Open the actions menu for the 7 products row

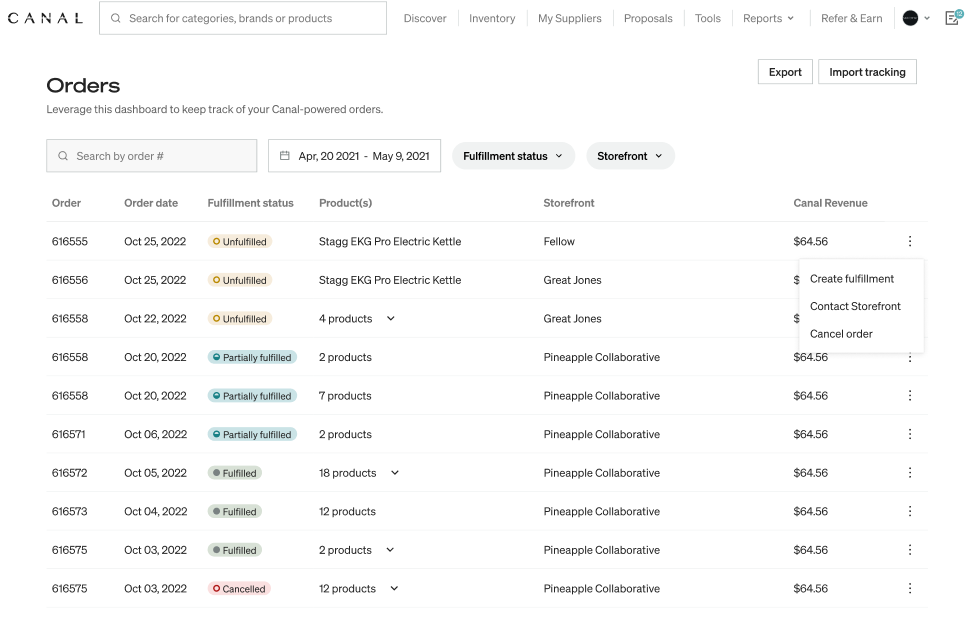pos(909,395)
